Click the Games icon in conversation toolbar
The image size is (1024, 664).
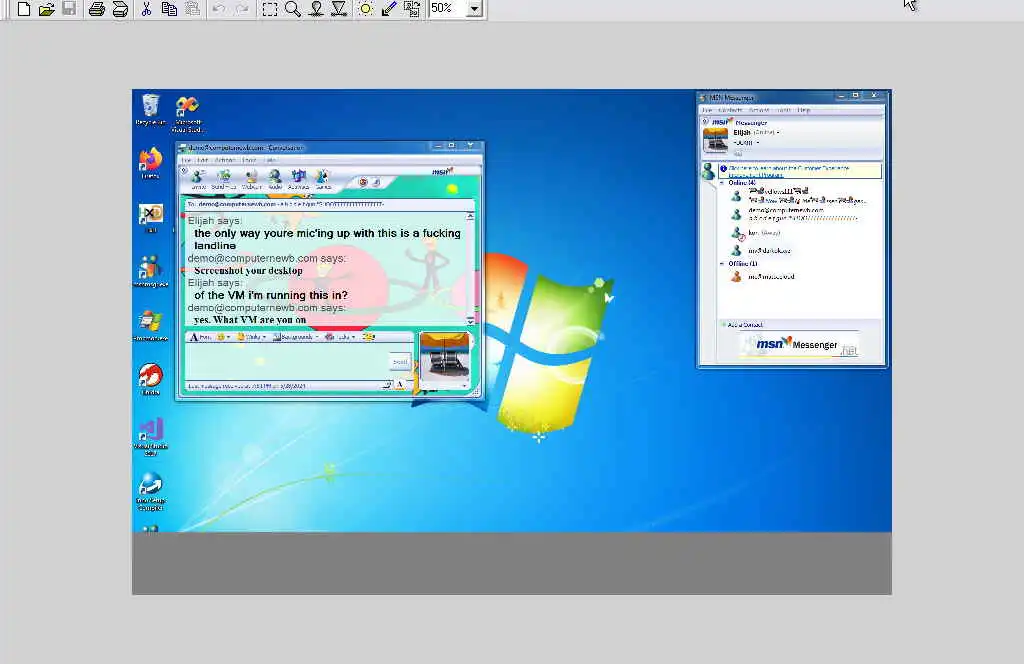pos(323,180)
